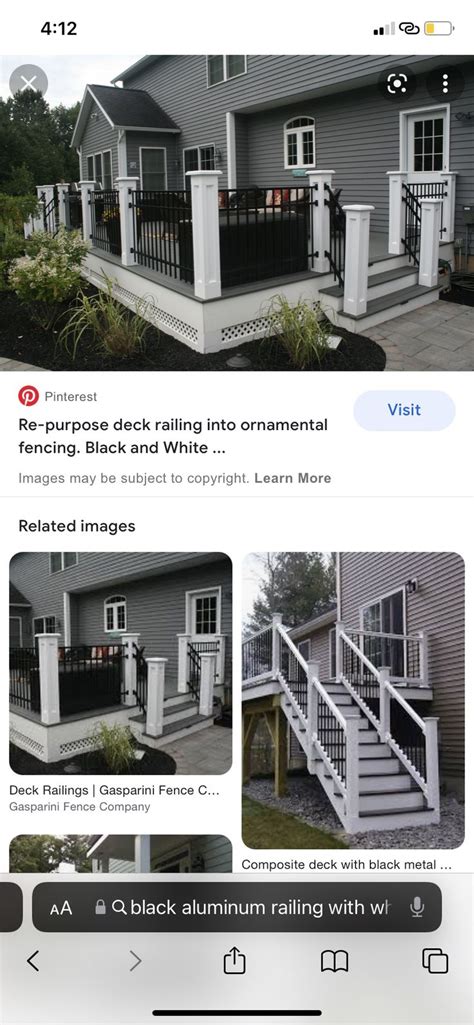Open the three-dot more options menu
474x1025 pixels.
[445, 83]
